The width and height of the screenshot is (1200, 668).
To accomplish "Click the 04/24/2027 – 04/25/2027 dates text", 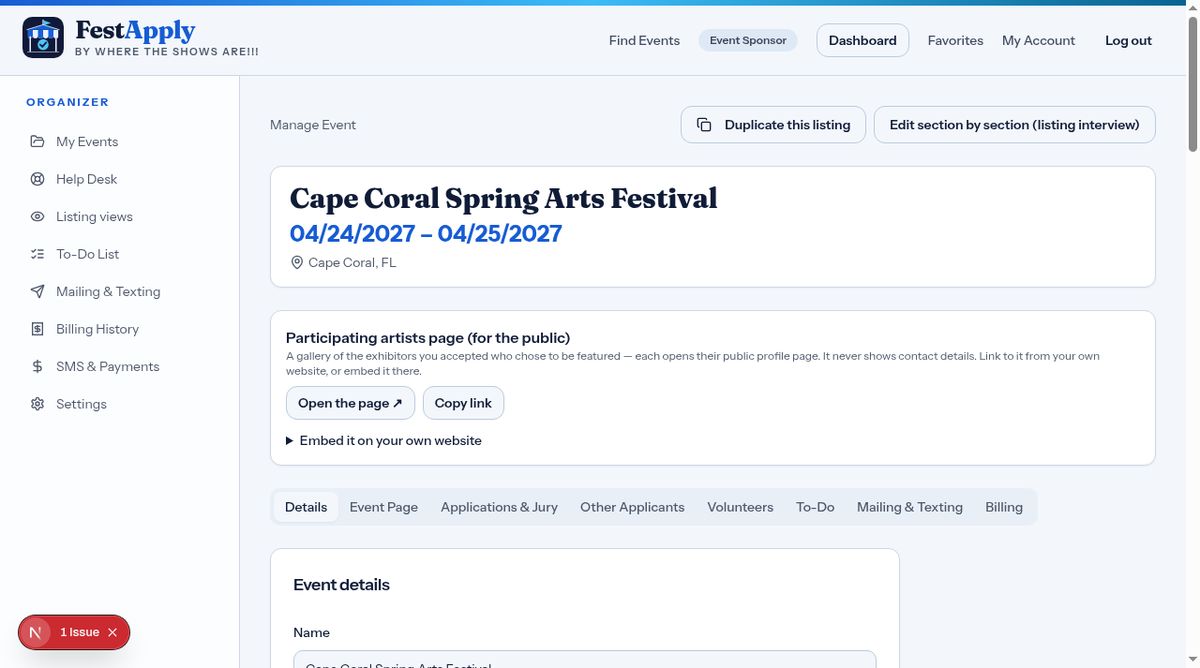I will pyautogui.click(x=426, y=233).
